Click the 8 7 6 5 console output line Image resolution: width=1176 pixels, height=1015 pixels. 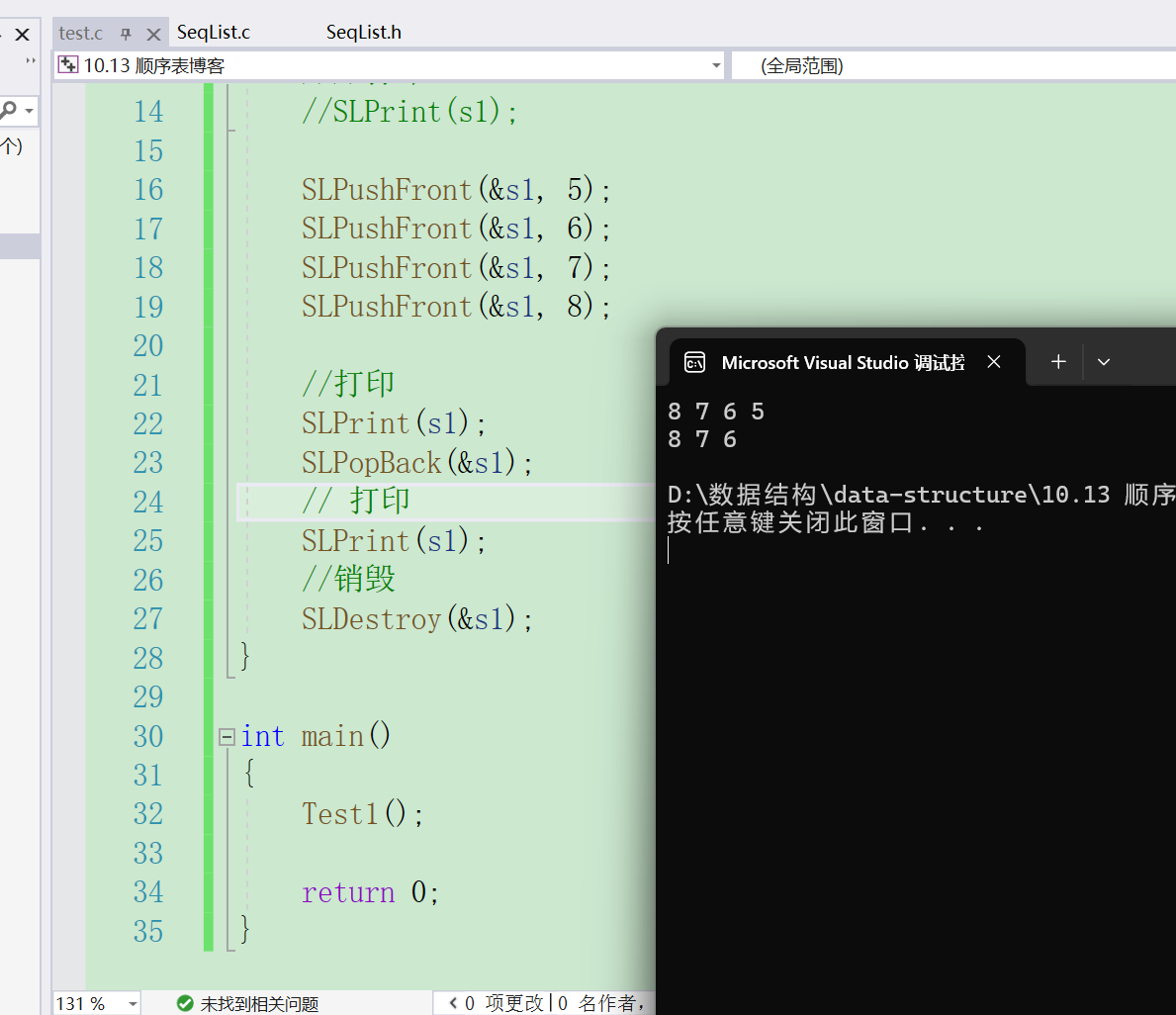click(x=715, y=412)
